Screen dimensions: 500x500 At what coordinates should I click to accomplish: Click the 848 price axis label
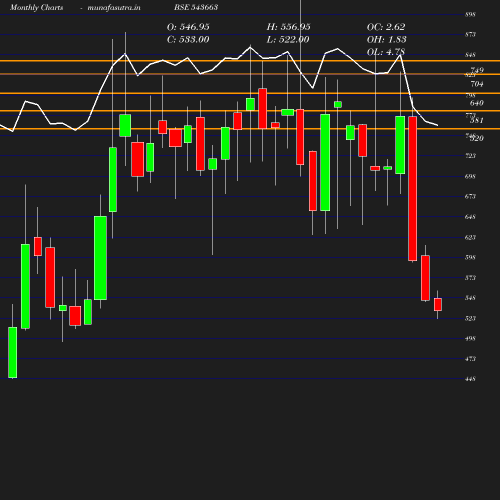(x=470, y=55)
